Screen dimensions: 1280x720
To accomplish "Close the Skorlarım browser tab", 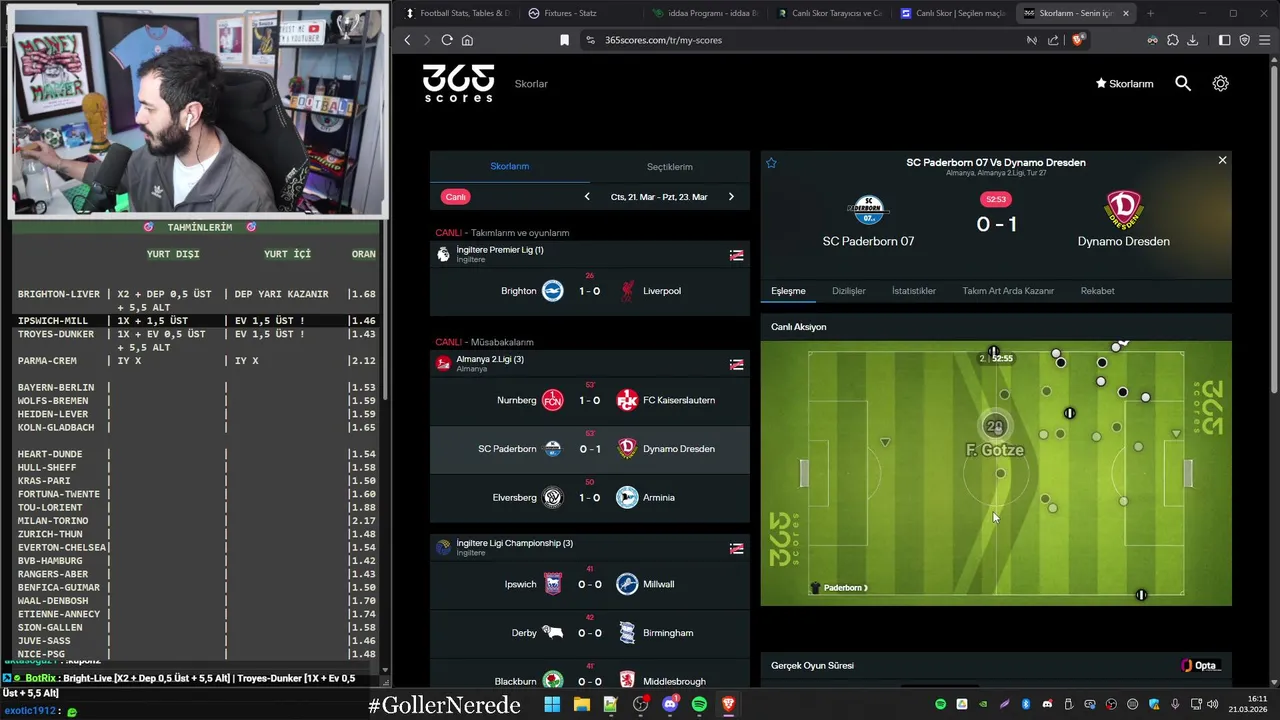I will [x=1126, y=13].
